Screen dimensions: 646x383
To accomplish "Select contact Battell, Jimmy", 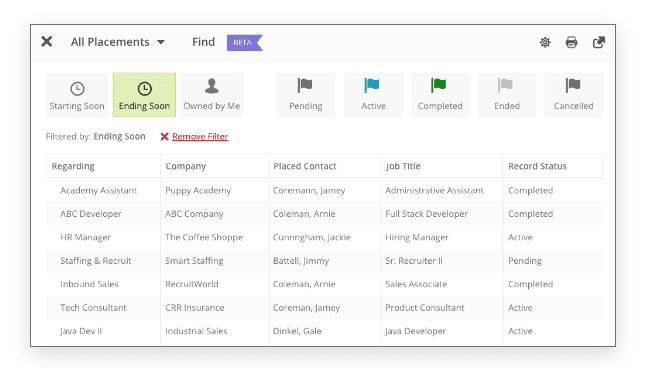I will (301, 261).
